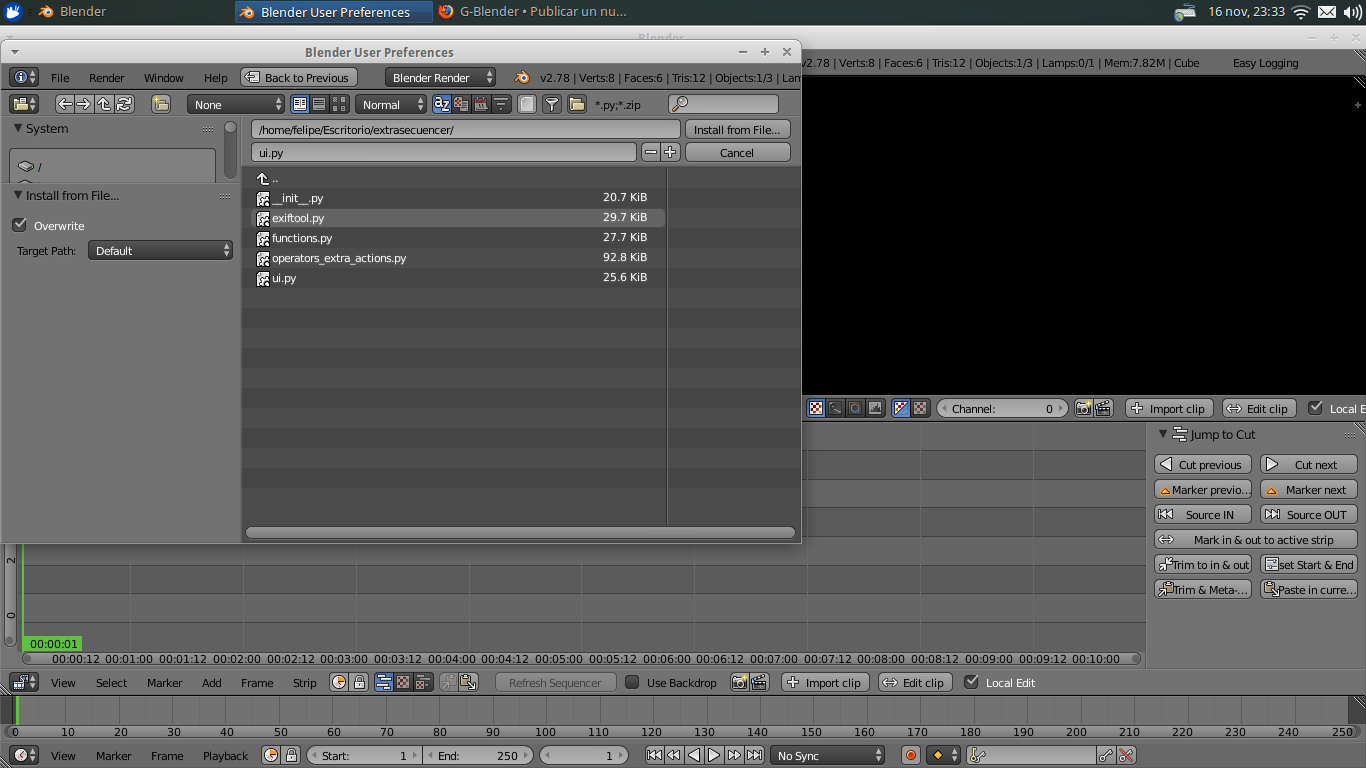Sort files by extension type
Screen dimensions: 1366x768
click(461, 104)
